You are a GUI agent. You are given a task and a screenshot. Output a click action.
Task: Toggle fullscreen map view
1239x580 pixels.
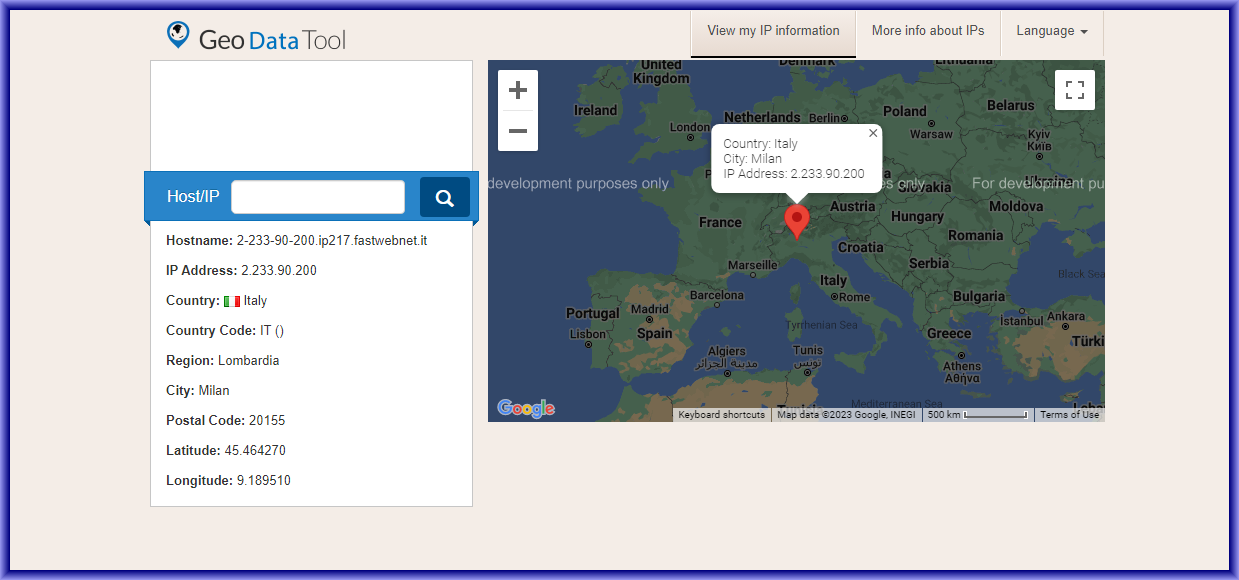[x=1075, y=90]
